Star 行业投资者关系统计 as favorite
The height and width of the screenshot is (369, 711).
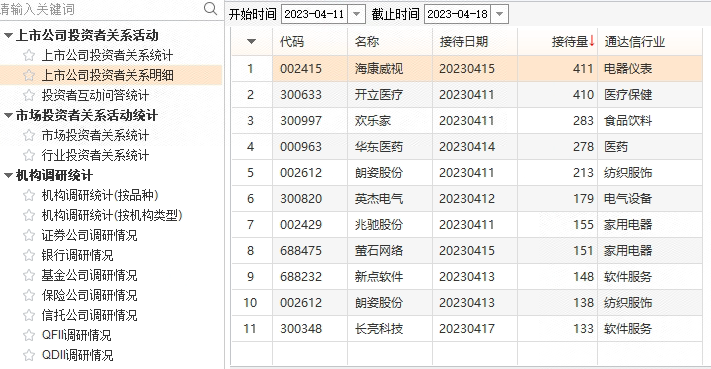point(29,155)
